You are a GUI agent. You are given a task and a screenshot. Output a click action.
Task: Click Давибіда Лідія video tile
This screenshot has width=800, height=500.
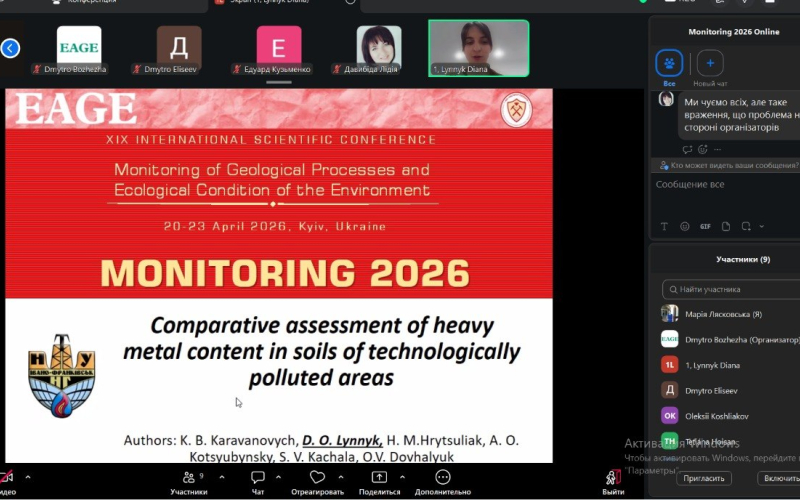379,50
